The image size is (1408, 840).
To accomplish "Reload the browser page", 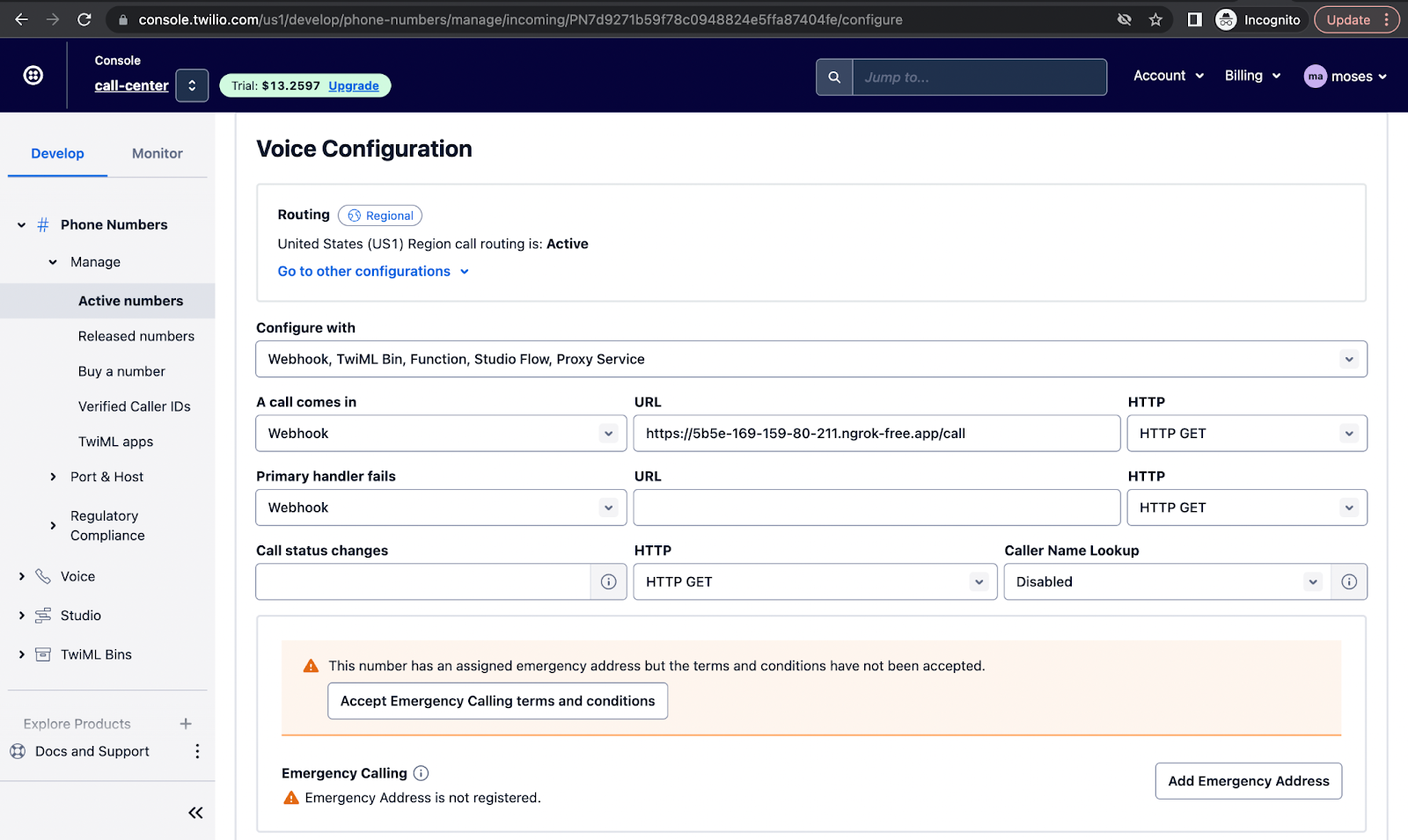I will click(x=84, y=19).
